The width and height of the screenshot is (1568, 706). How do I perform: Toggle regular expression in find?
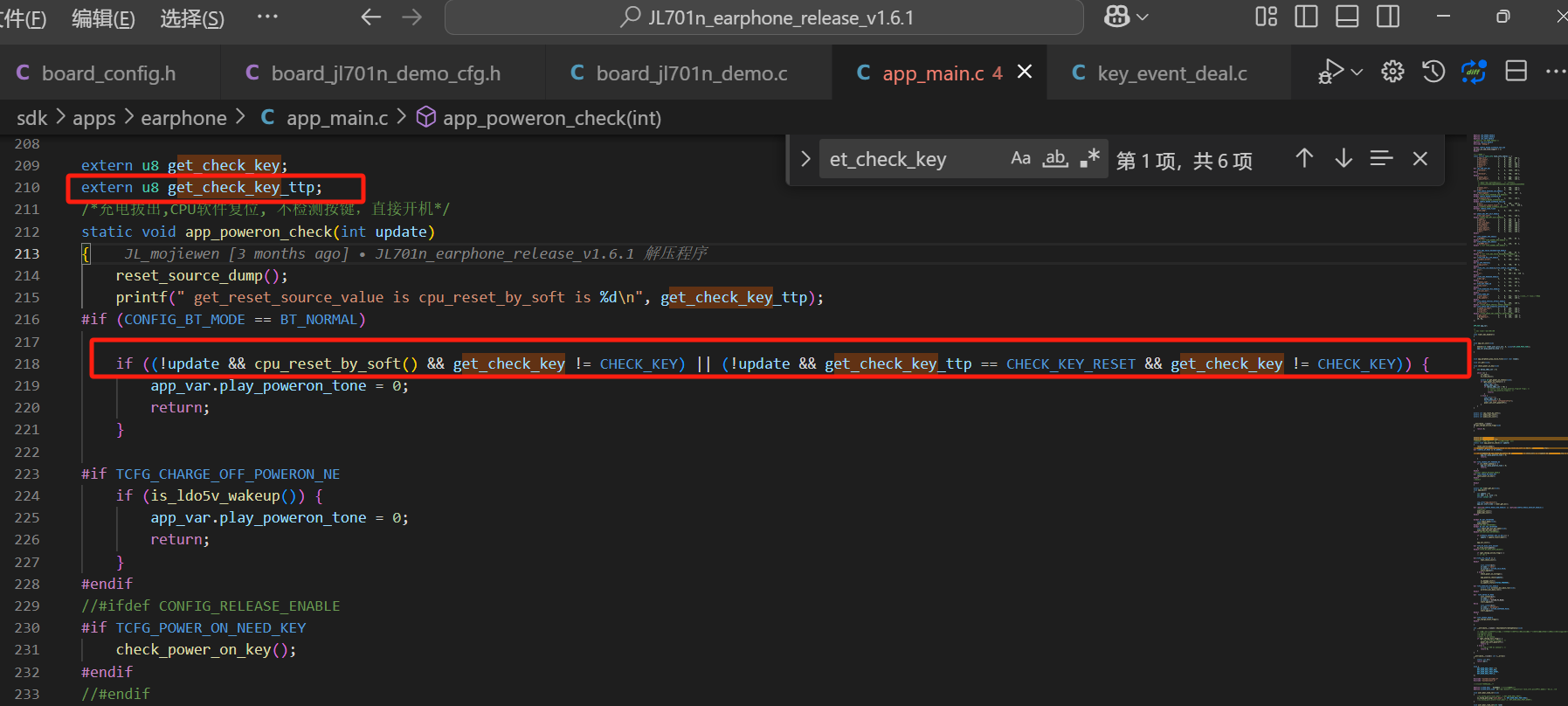point(1089,158)
